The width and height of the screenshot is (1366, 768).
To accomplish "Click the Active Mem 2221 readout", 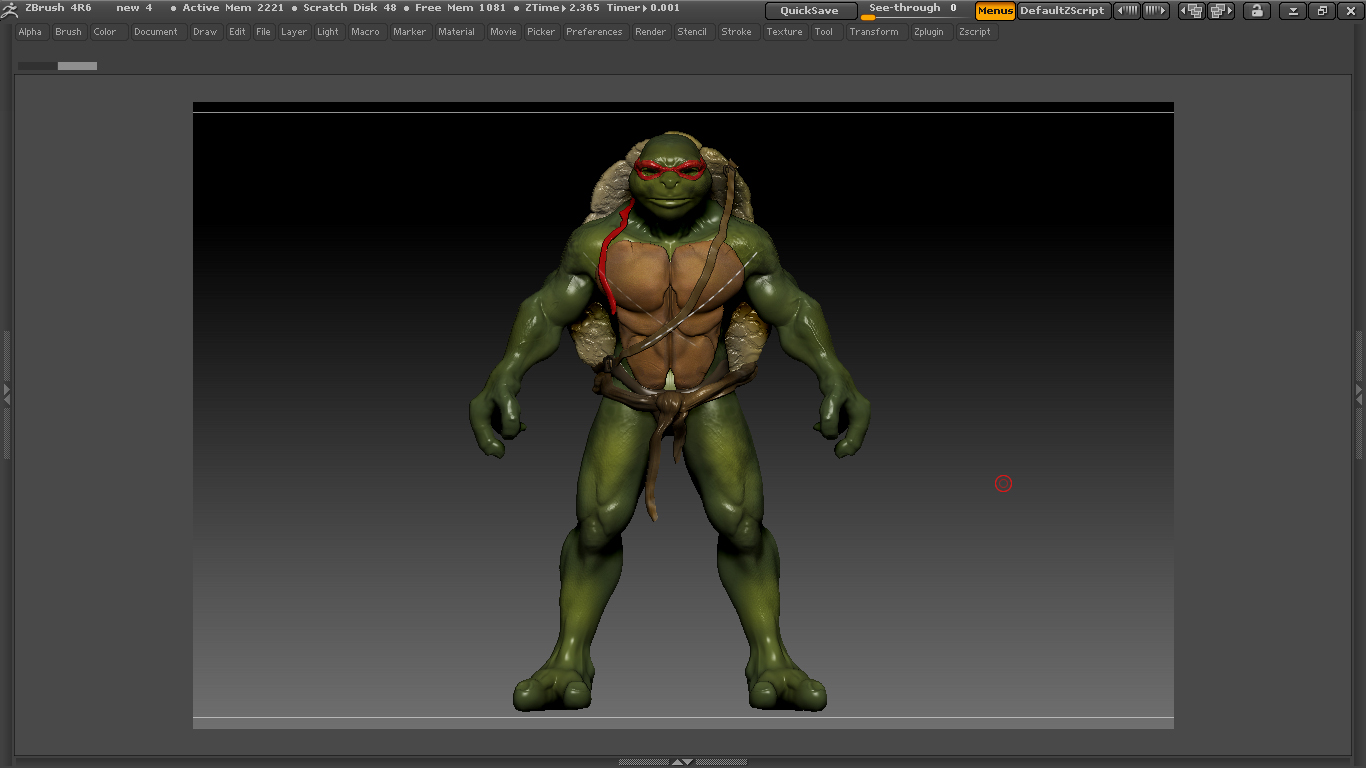I will 233,8.
